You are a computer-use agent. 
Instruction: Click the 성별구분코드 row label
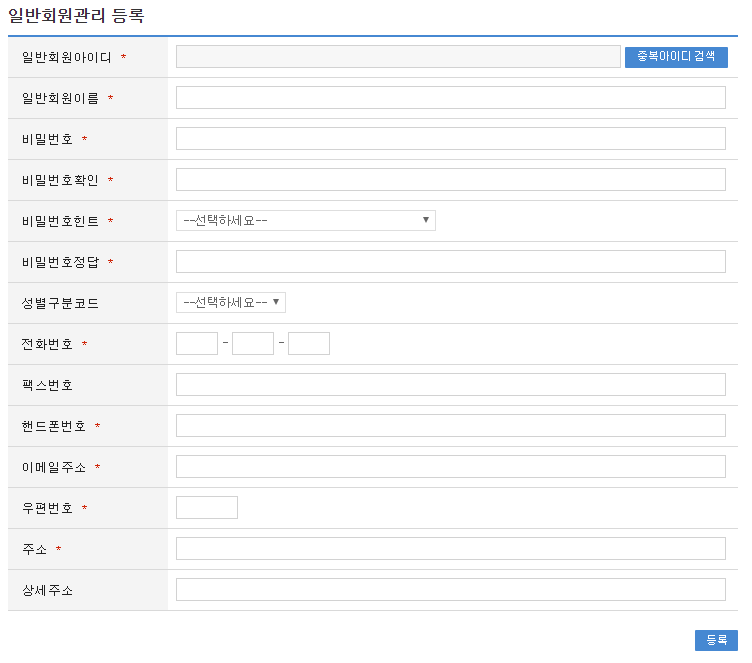tap(60, 303)
